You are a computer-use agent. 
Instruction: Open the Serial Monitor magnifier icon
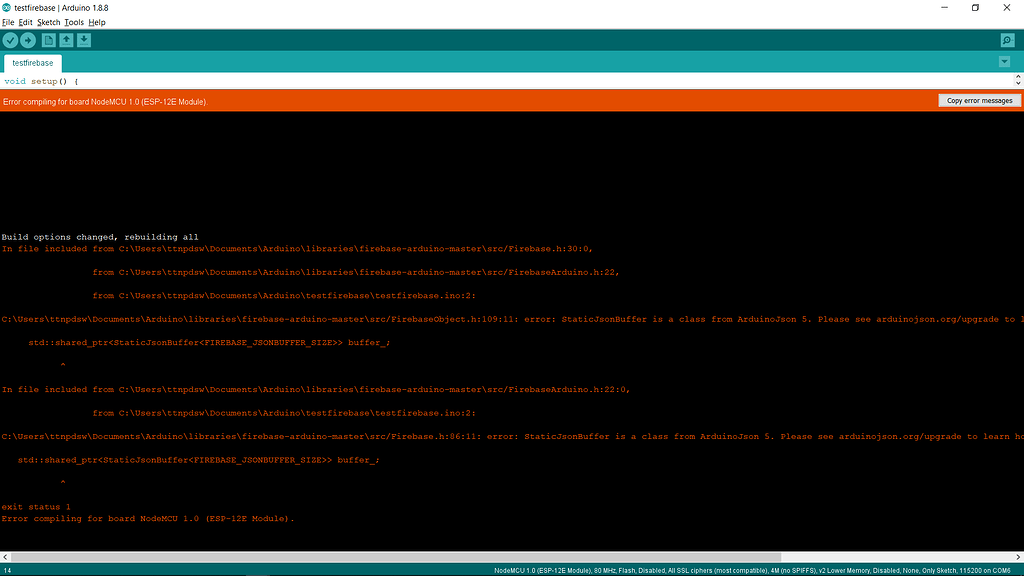pos(1007,40)
